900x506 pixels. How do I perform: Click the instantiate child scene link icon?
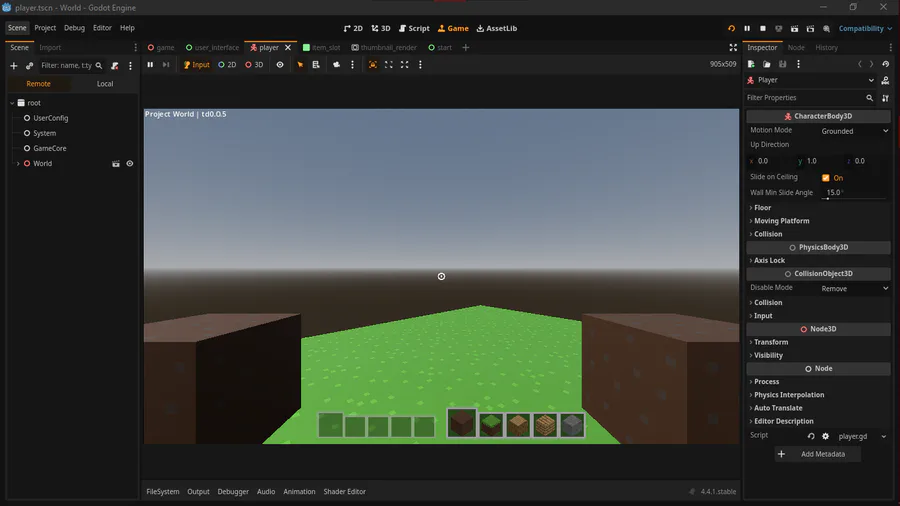pos(29,65)
